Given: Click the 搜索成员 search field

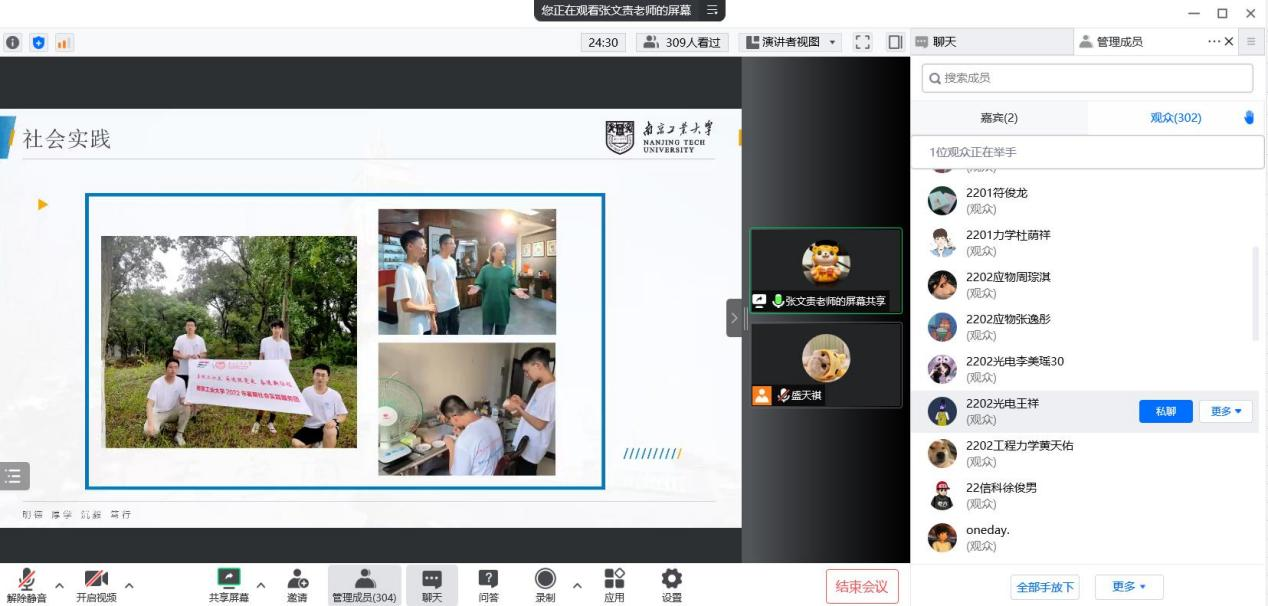Looking at the screenshot, I should point(1087,78).
